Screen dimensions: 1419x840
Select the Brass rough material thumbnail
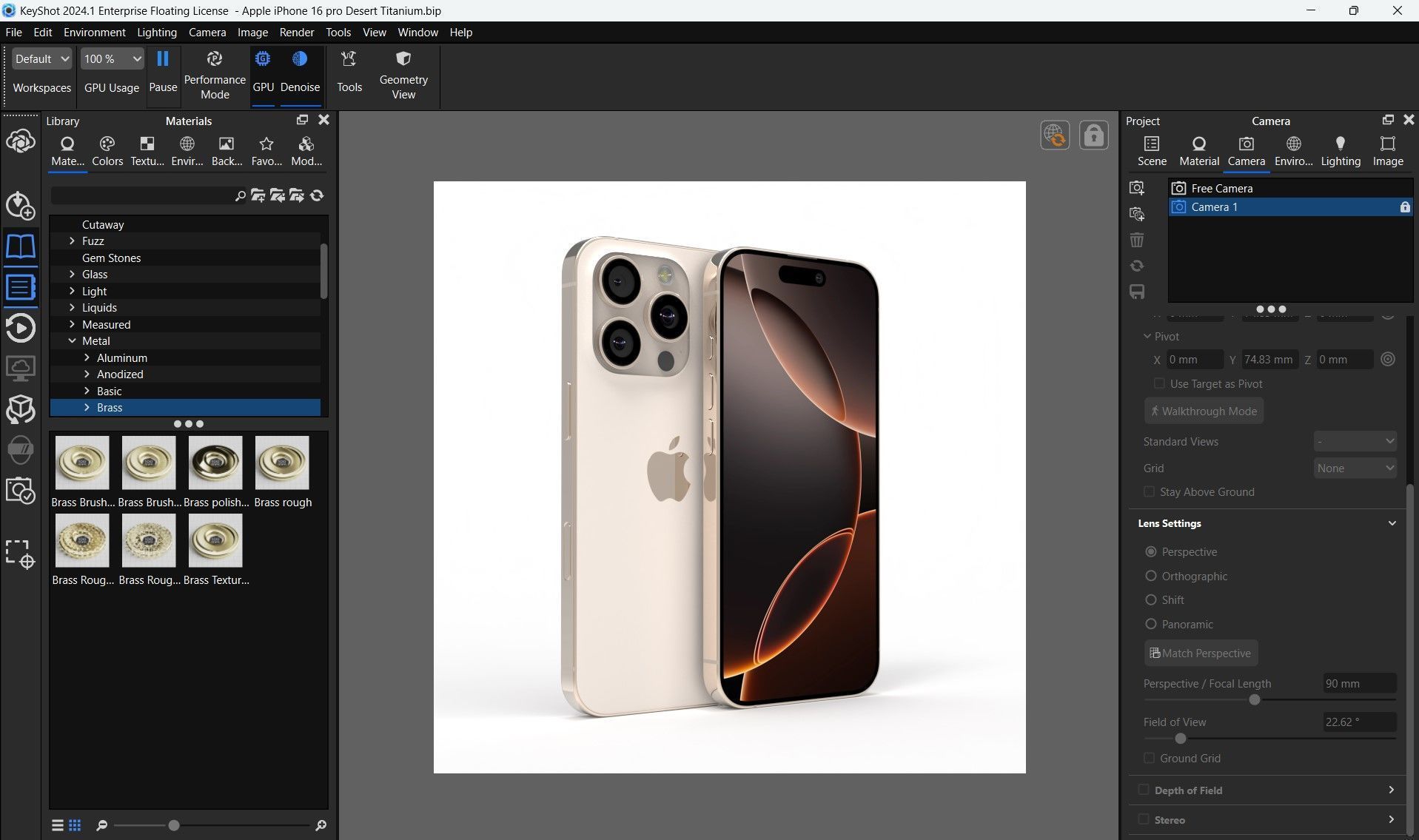pos(282,463)
